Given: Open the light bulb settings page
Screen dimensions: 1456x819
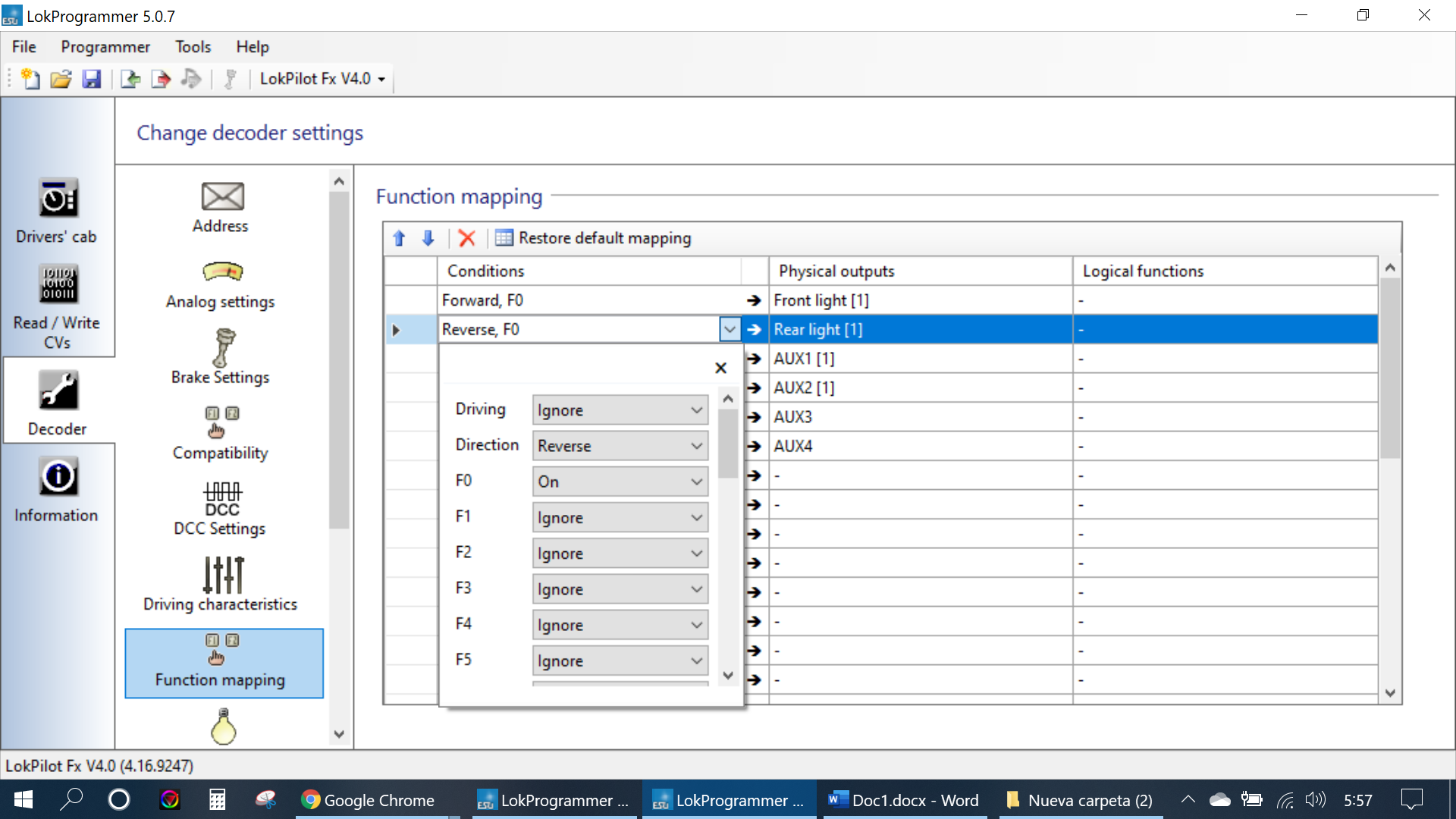Looking at the screenshot, I should [223, 726].
